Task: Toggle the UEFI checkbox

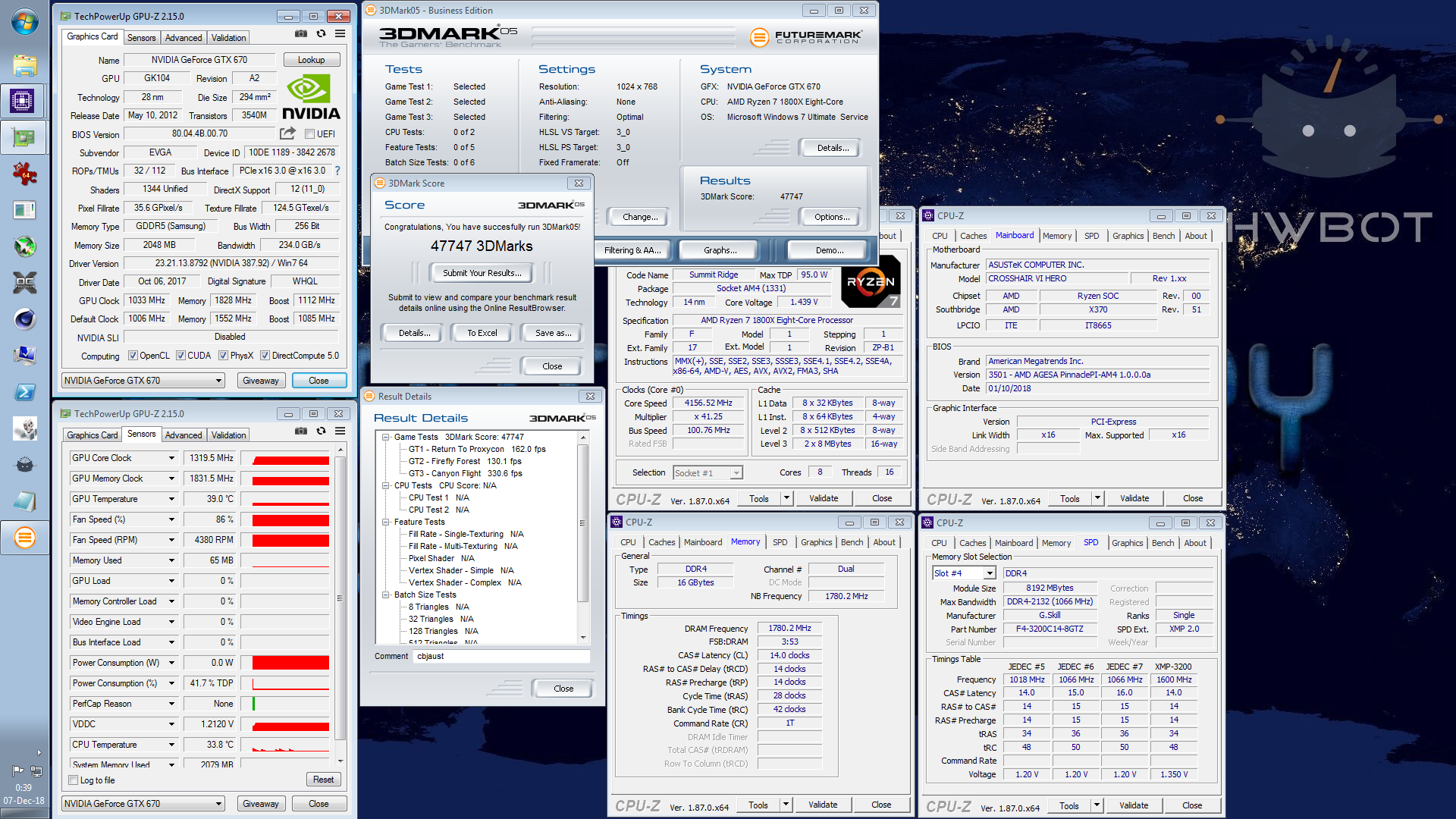Action: tap(309, 134)
